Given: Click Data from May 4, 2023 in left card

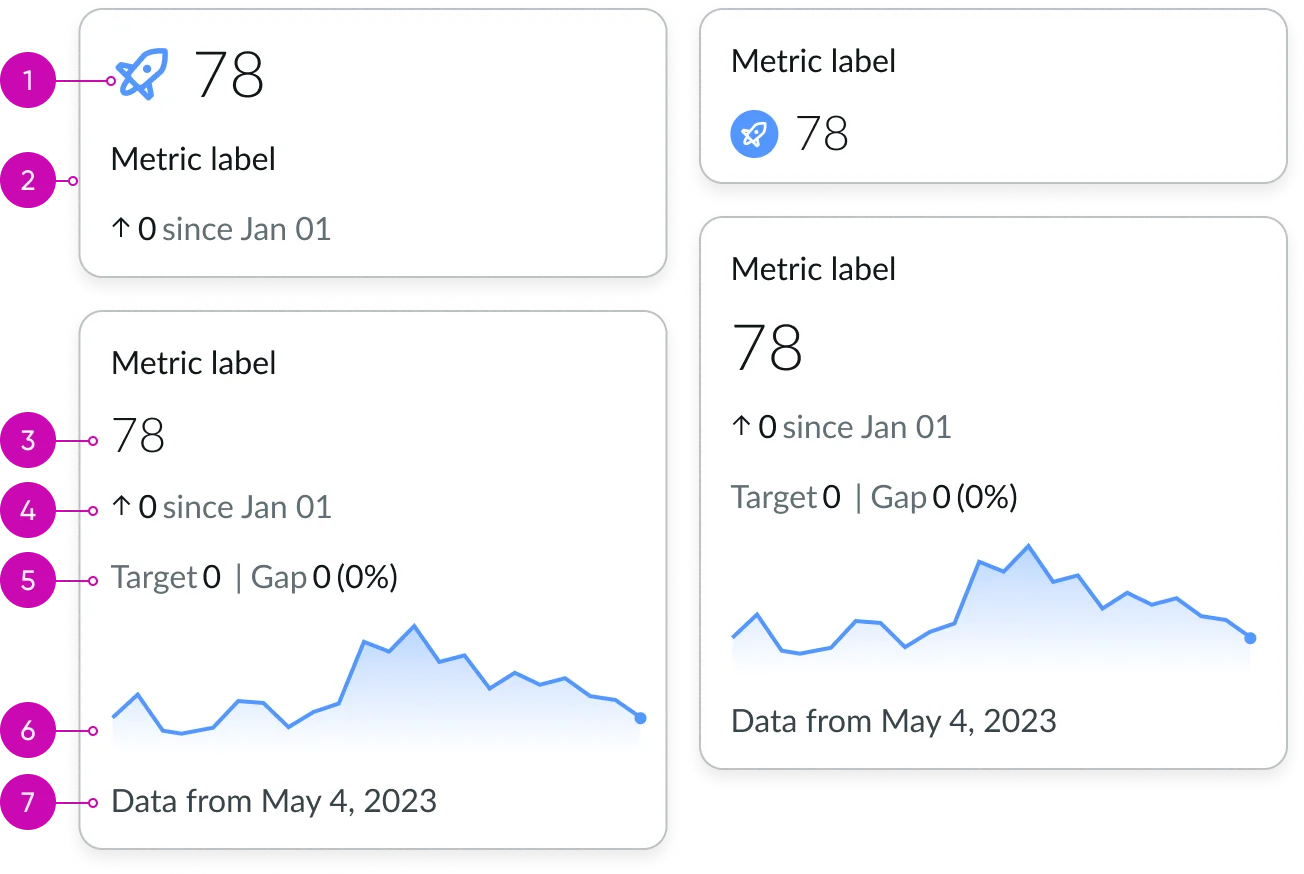Looking at the screenshot, I should pos(274,801).
